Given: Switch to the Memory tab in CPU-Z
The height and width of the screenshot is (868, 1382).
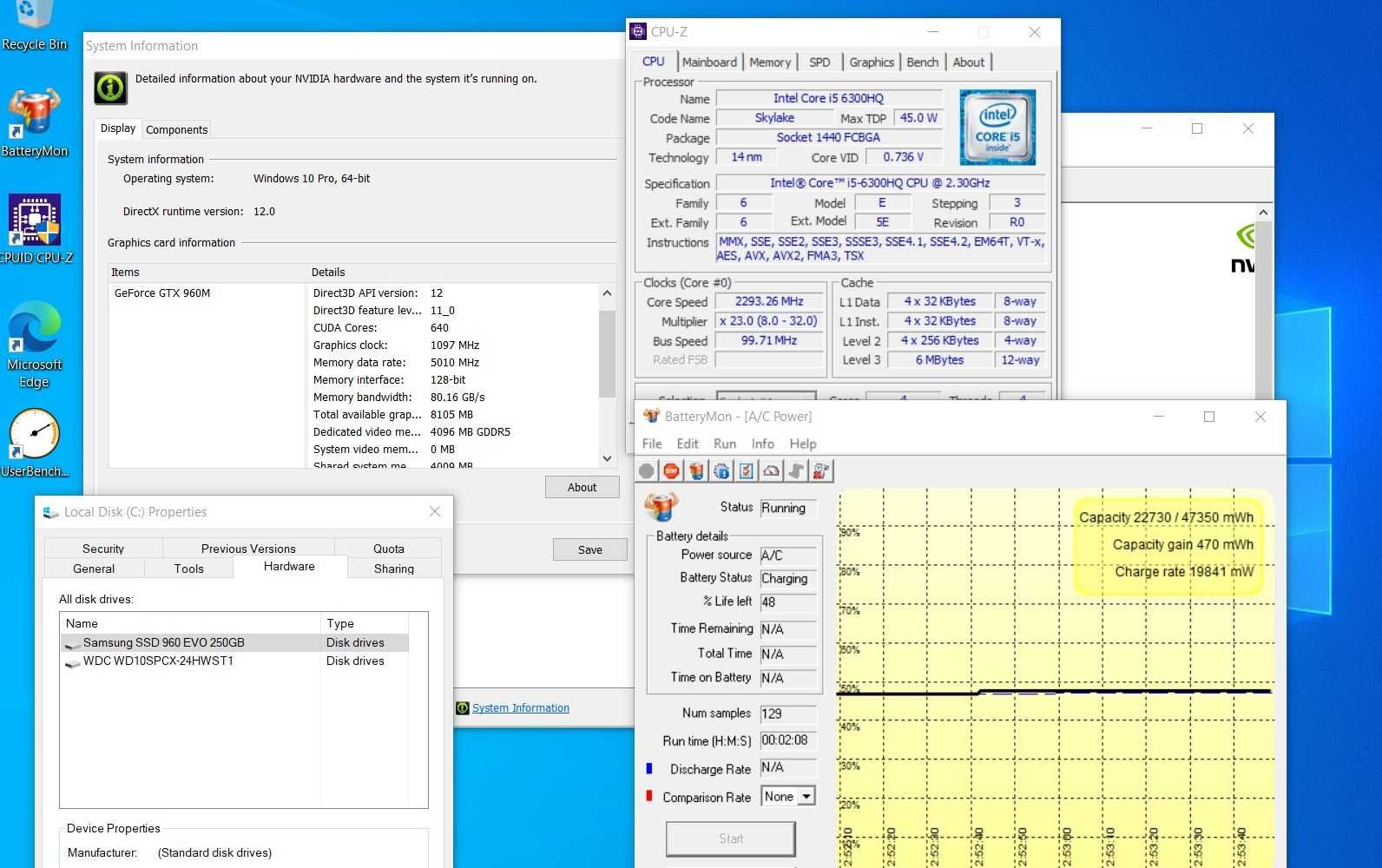Looking at the screenshot, I should (770, 62).
